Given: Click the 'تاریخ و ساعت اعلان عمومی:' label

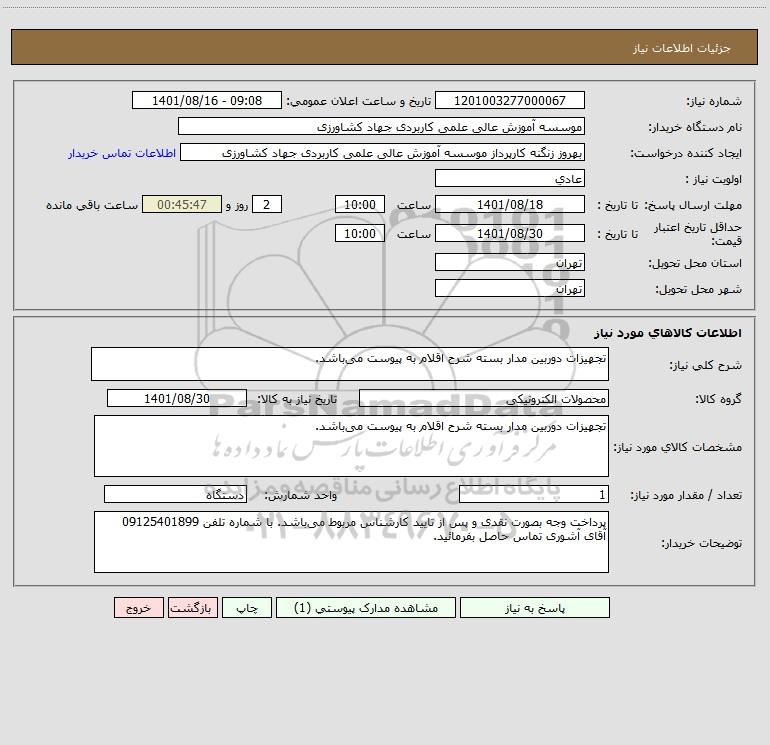Looking at the screenshot, I should pyautogui.click(x=359, y=101).
